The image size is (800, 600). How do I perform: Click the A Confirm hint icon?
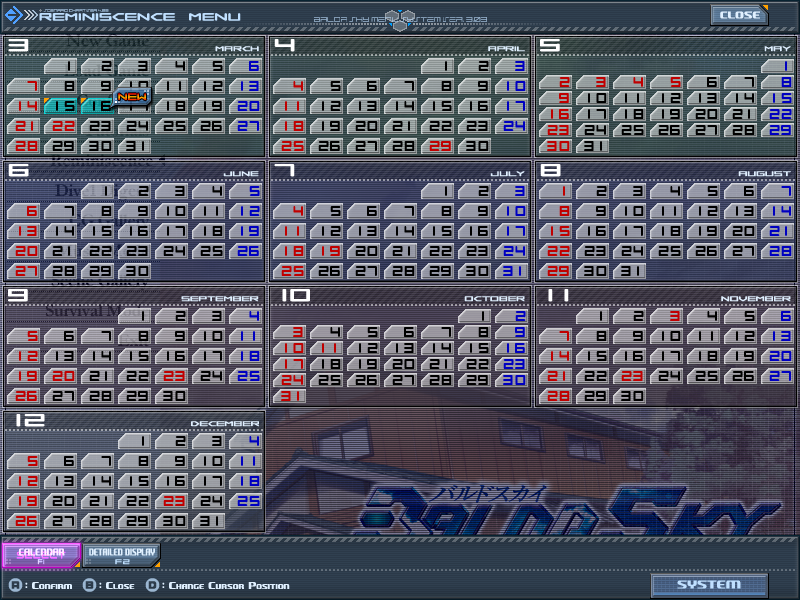(16, 585)
